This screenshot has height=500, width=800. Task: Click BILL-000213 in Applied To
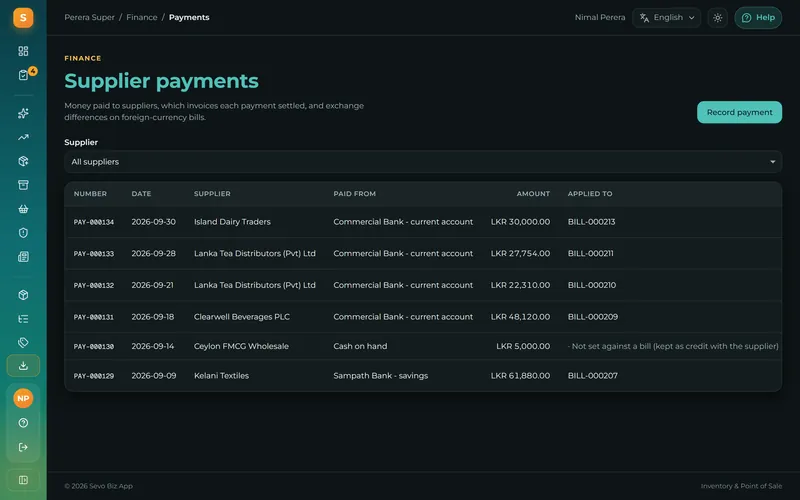[591, 222]
